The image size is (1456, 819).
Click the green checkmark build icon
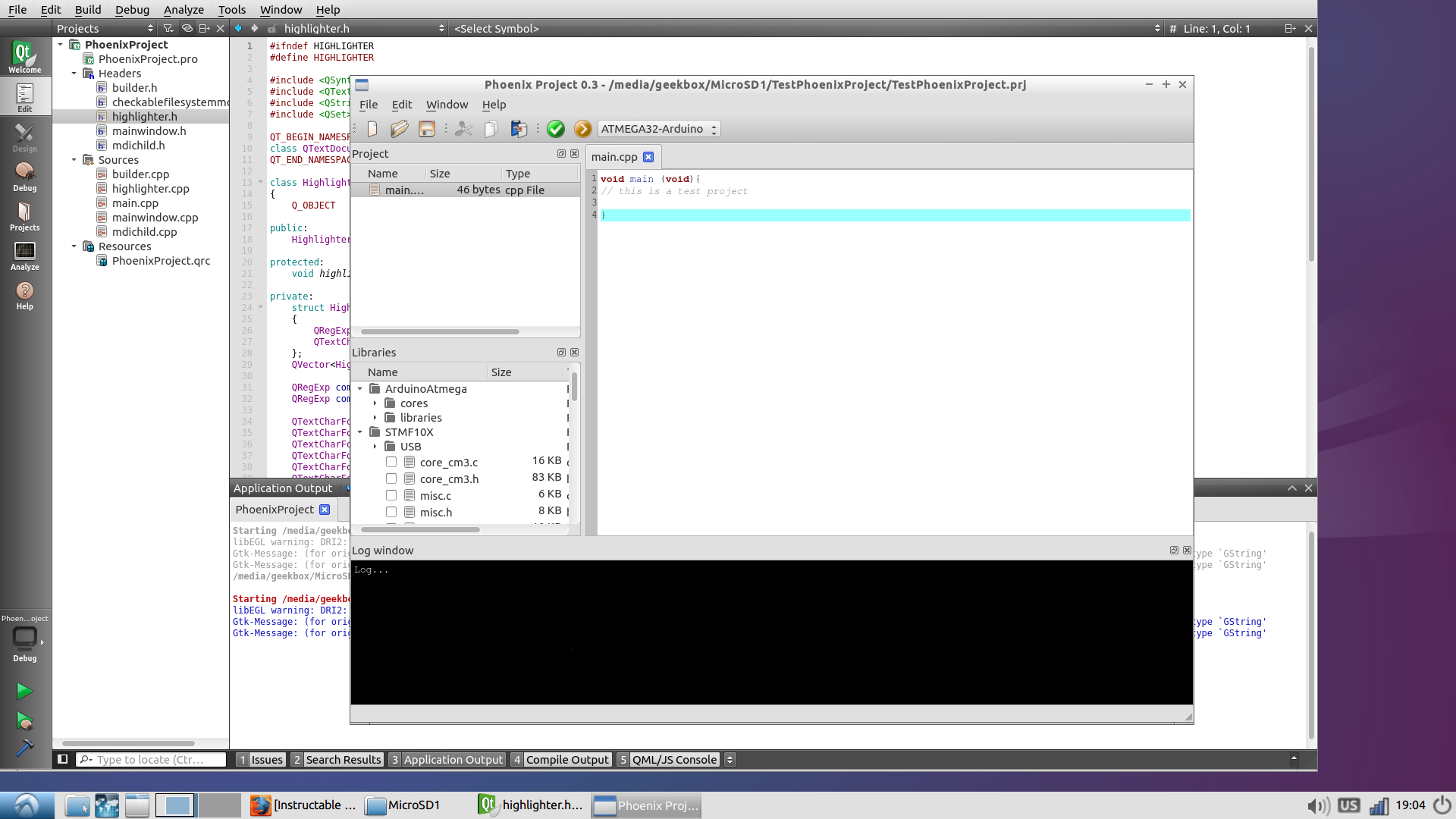[x=556, y=129]
